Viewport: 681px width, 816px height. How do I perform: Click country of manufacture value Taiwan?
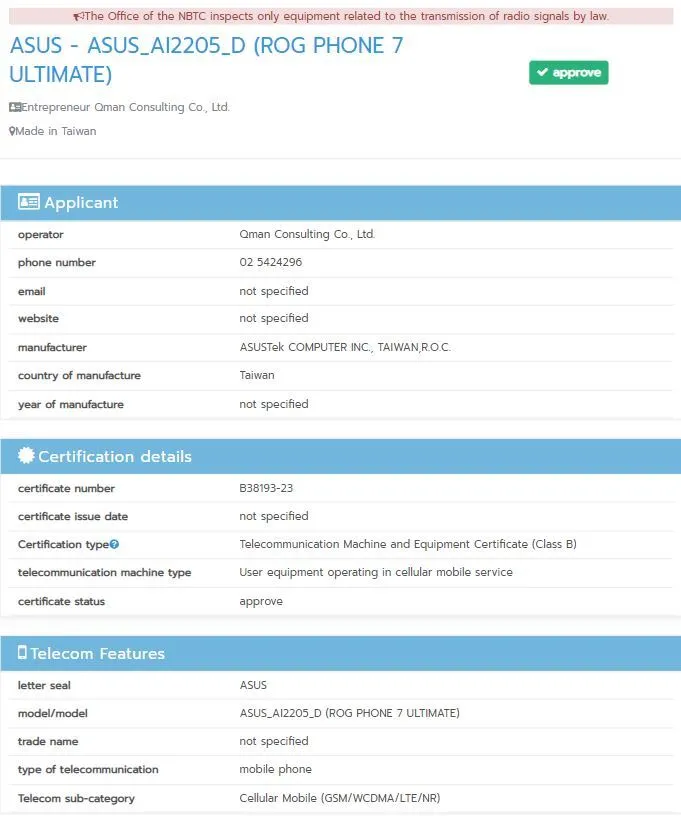pos(256,375)
